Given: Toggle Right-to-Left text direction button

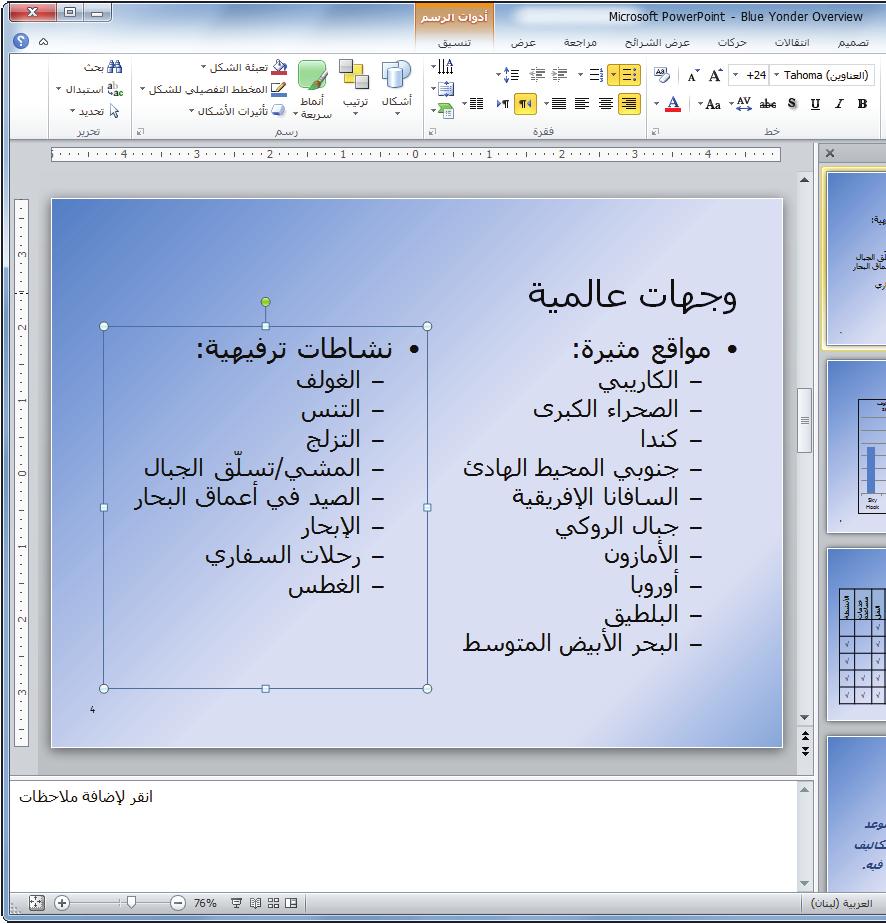Looking at the screenshot, I should tap(525, 104).
